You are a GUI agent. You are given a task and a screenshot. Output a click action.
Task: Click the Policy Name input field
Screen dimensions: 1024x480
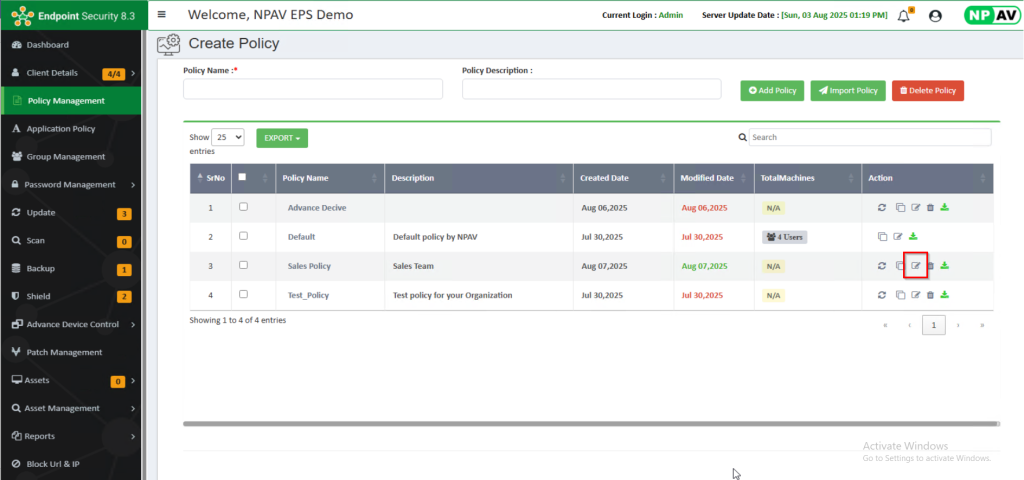[312, 90]
